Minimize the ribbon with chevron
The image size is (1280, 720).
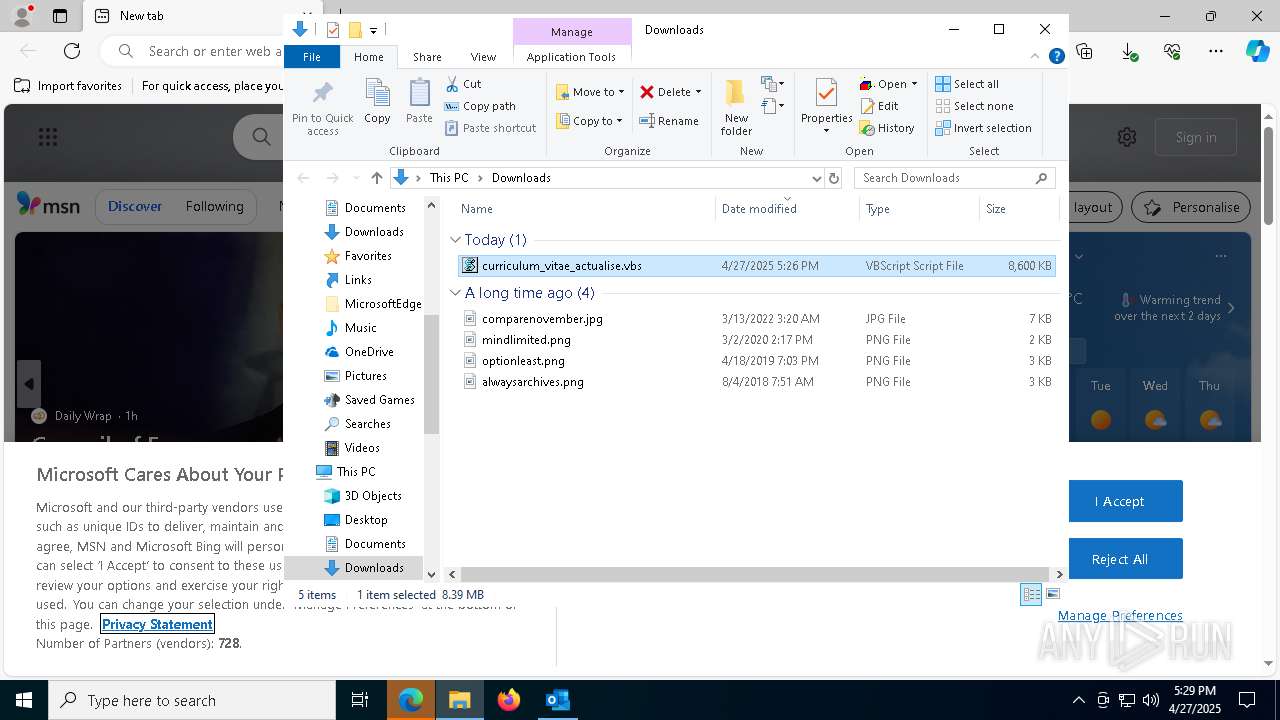click(1036, 57)
